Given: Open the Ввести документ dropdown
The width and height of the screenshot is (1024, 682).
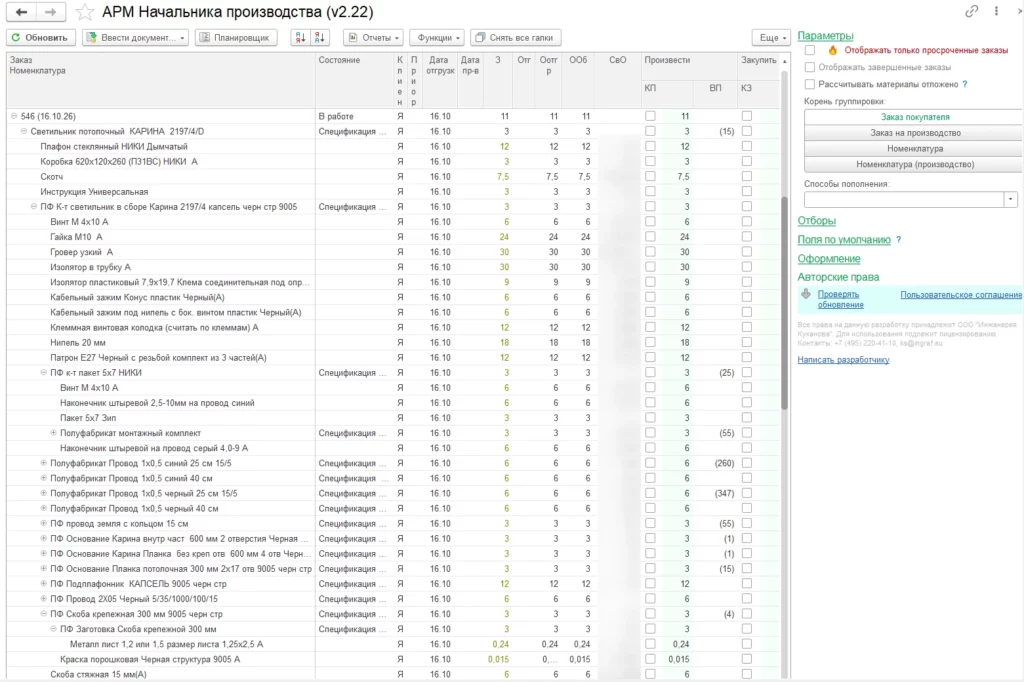Looking at the screenshot, I should (136, 38).
